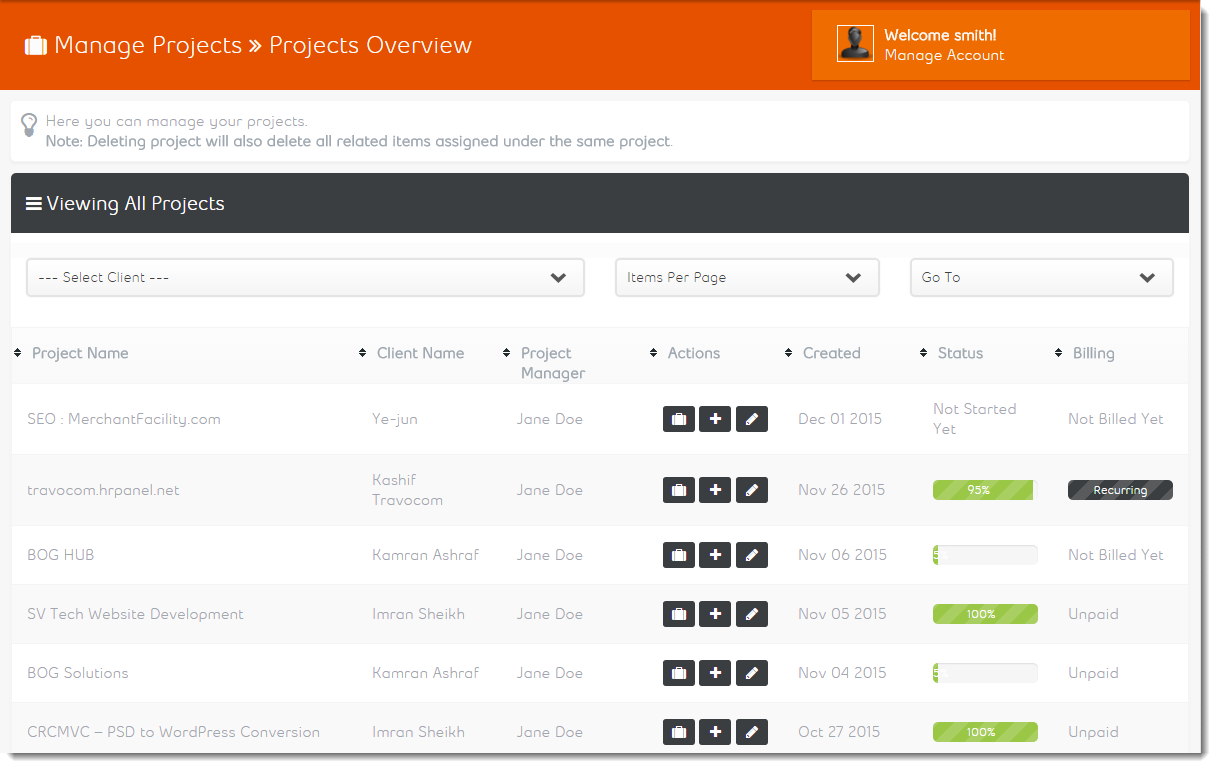This screenshot has width=1216, height=768.
Task: Click created date Nov 26 2015
Action: coord(842,490)
